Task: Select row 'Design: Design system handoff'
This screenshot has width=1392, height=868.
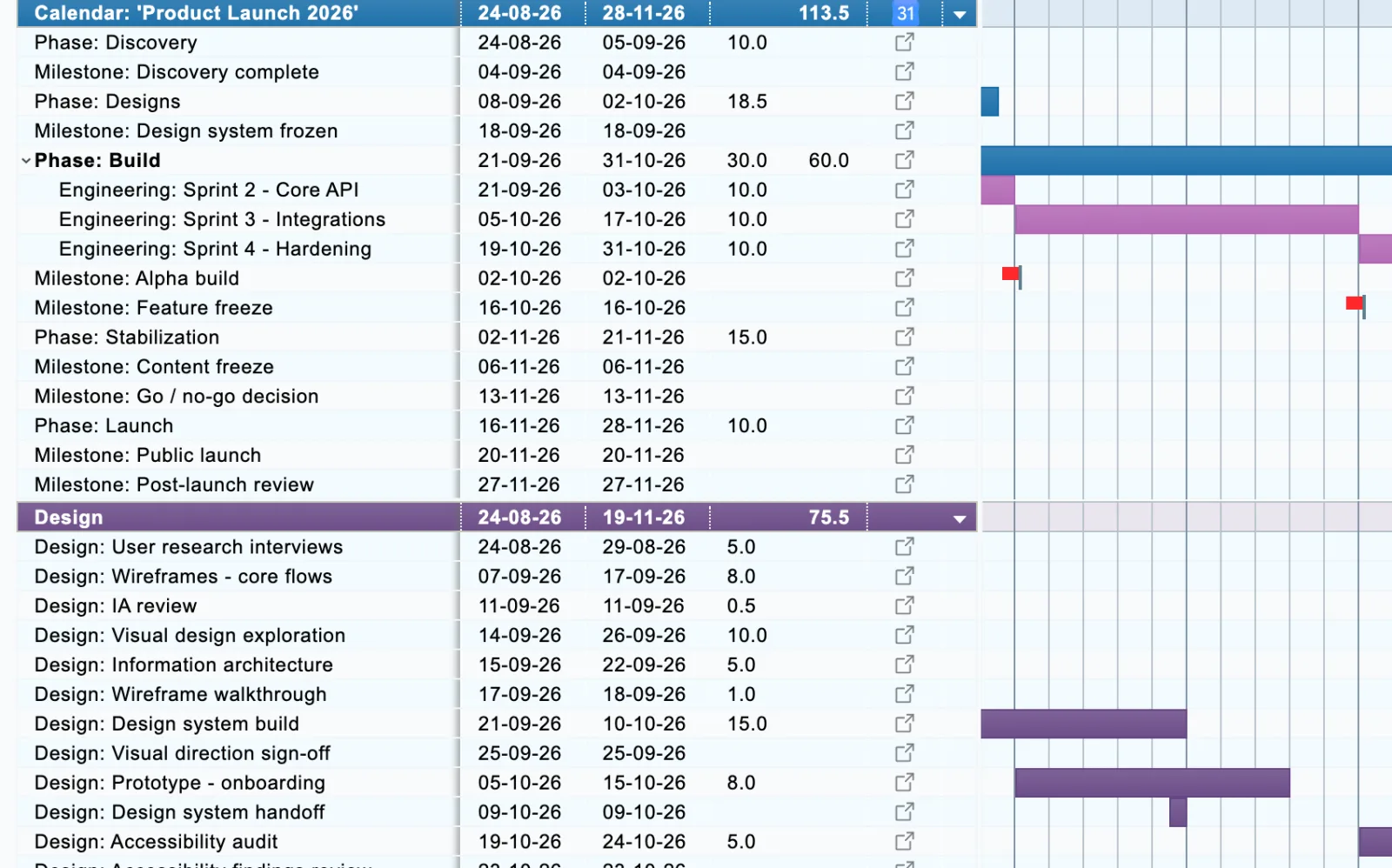Action: coord(497,812)
